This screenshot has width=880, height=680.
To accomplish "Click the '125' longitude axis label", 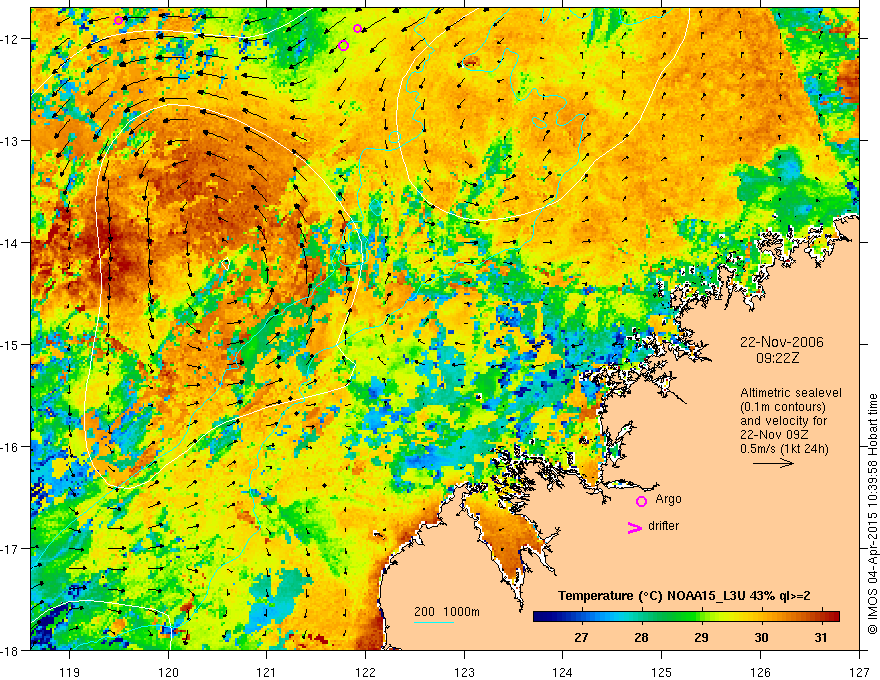I will [x=662, y=672].
